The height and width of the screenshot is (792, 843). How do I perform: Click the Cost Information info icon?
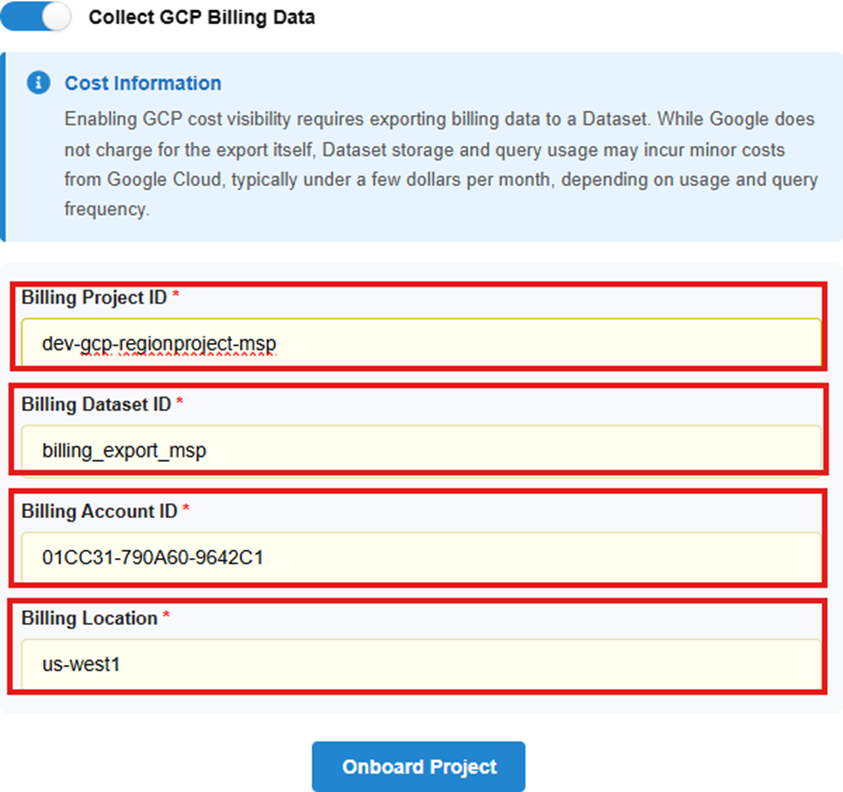(x=38, y=83)
